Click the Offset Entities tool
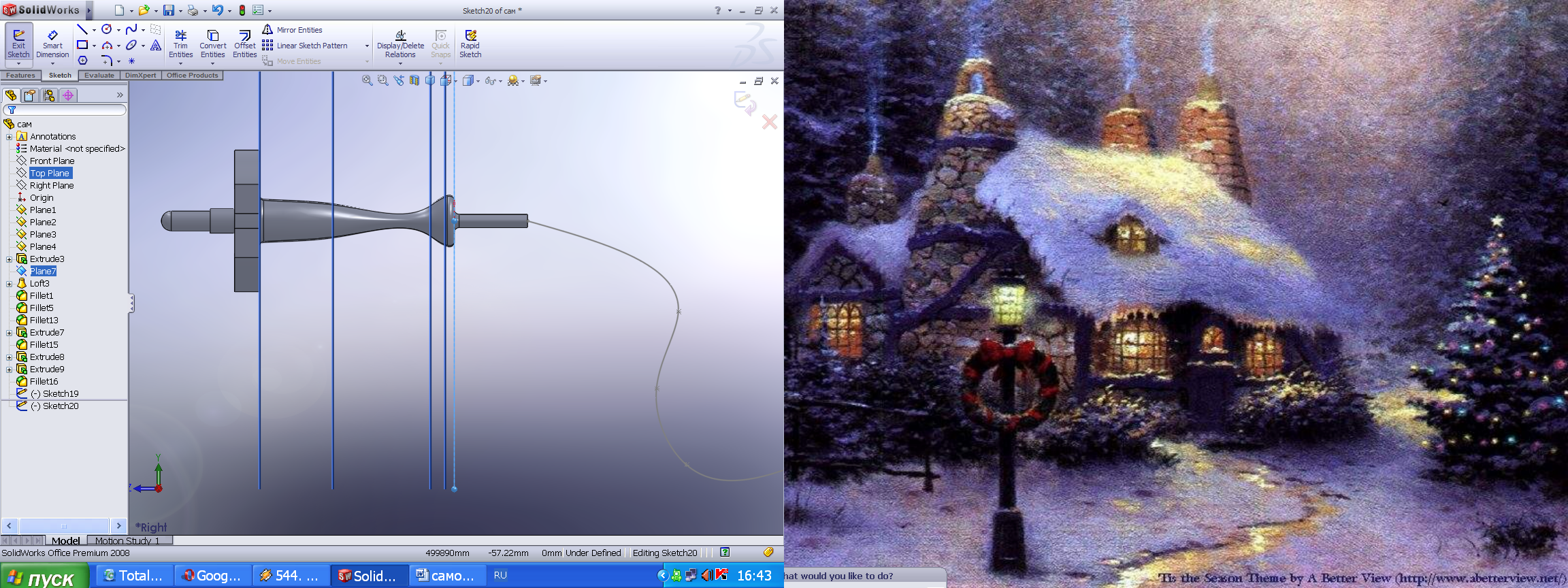The image size is (1568, 588). coord(245,44)
